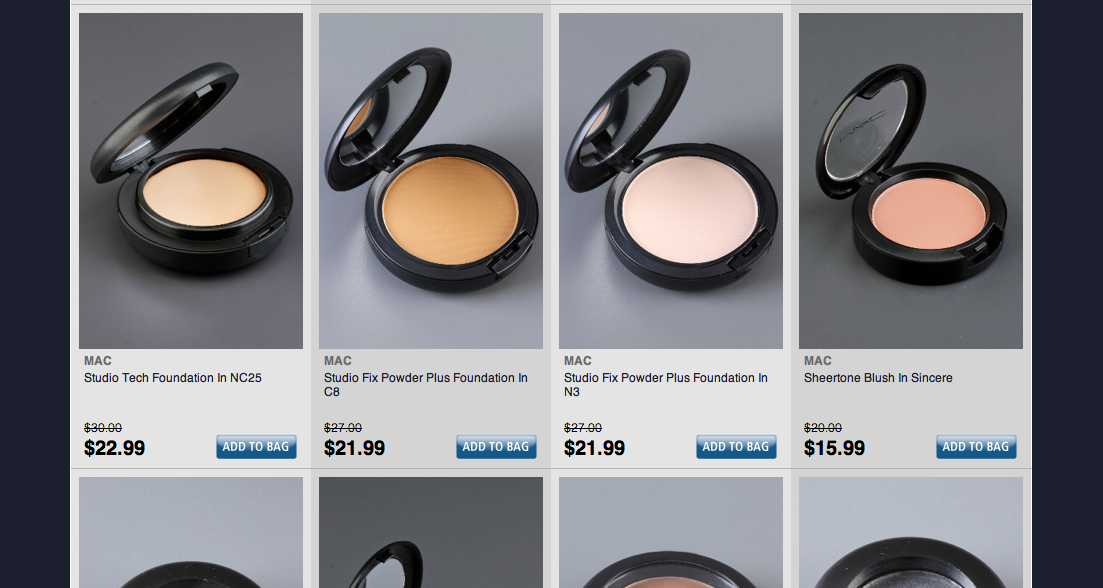Open first product thumbnail in second row
This screenshot has width=1103, height=588.
click(x=191, y=532)
